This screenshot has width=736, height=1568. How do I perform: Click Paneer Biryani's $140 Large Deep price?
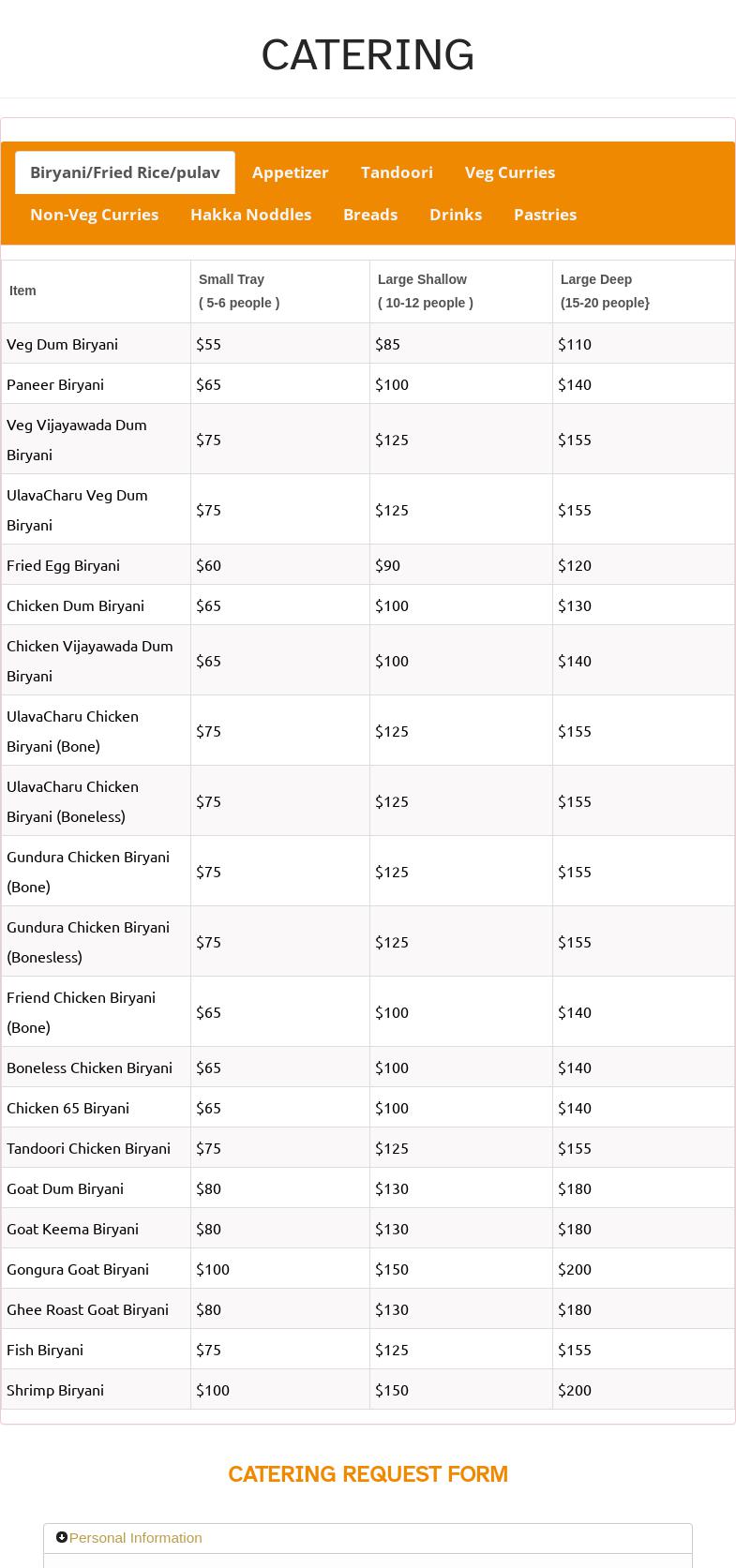(575, 384)
